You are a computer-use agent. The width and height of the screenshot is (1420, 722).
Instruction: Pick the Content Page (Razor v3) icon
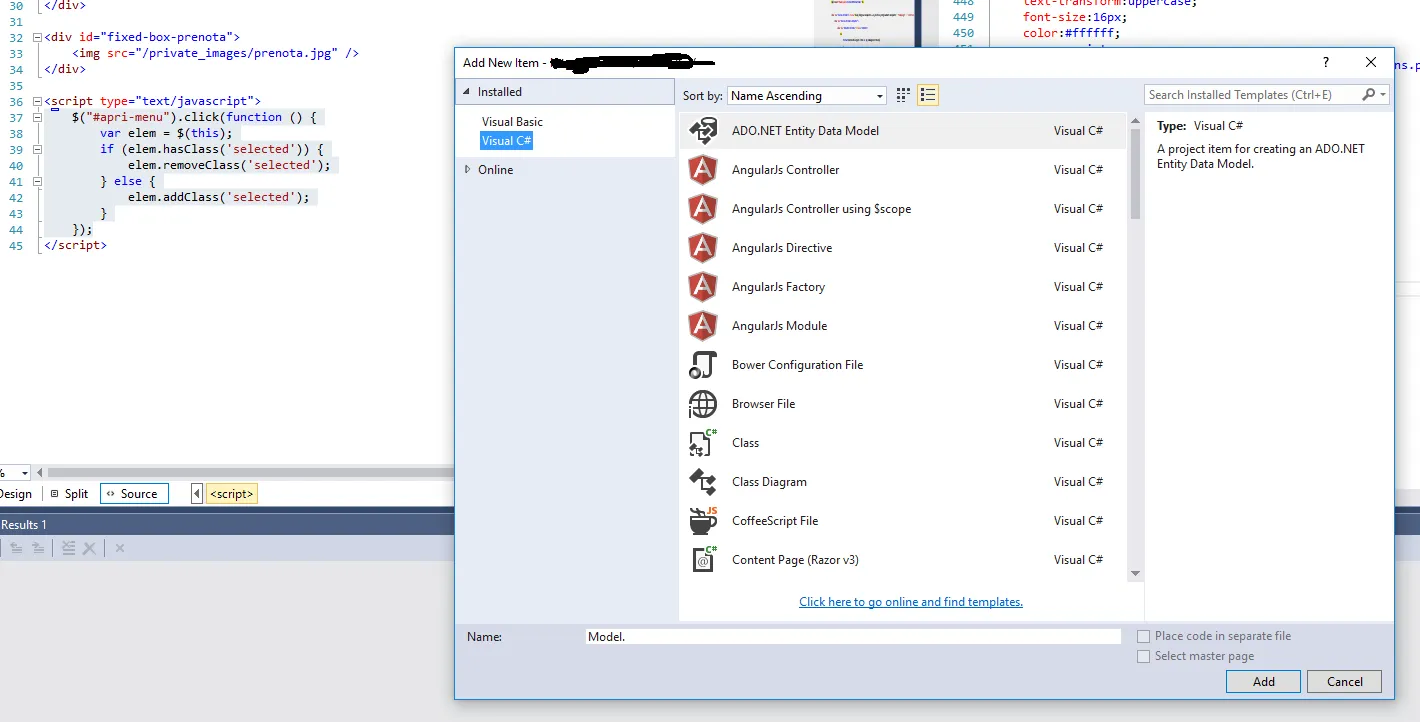point(703,560)
